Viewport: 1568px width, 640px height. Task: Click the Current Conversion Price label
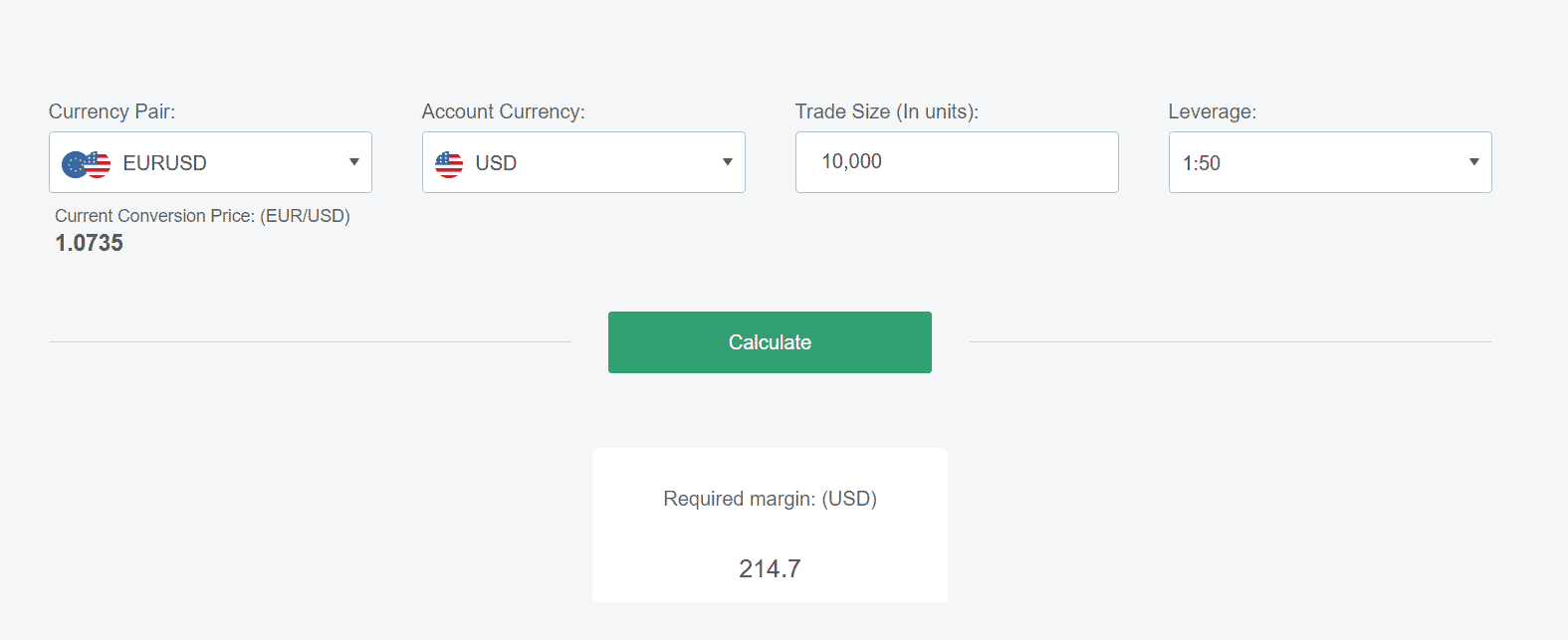(202, 216)
